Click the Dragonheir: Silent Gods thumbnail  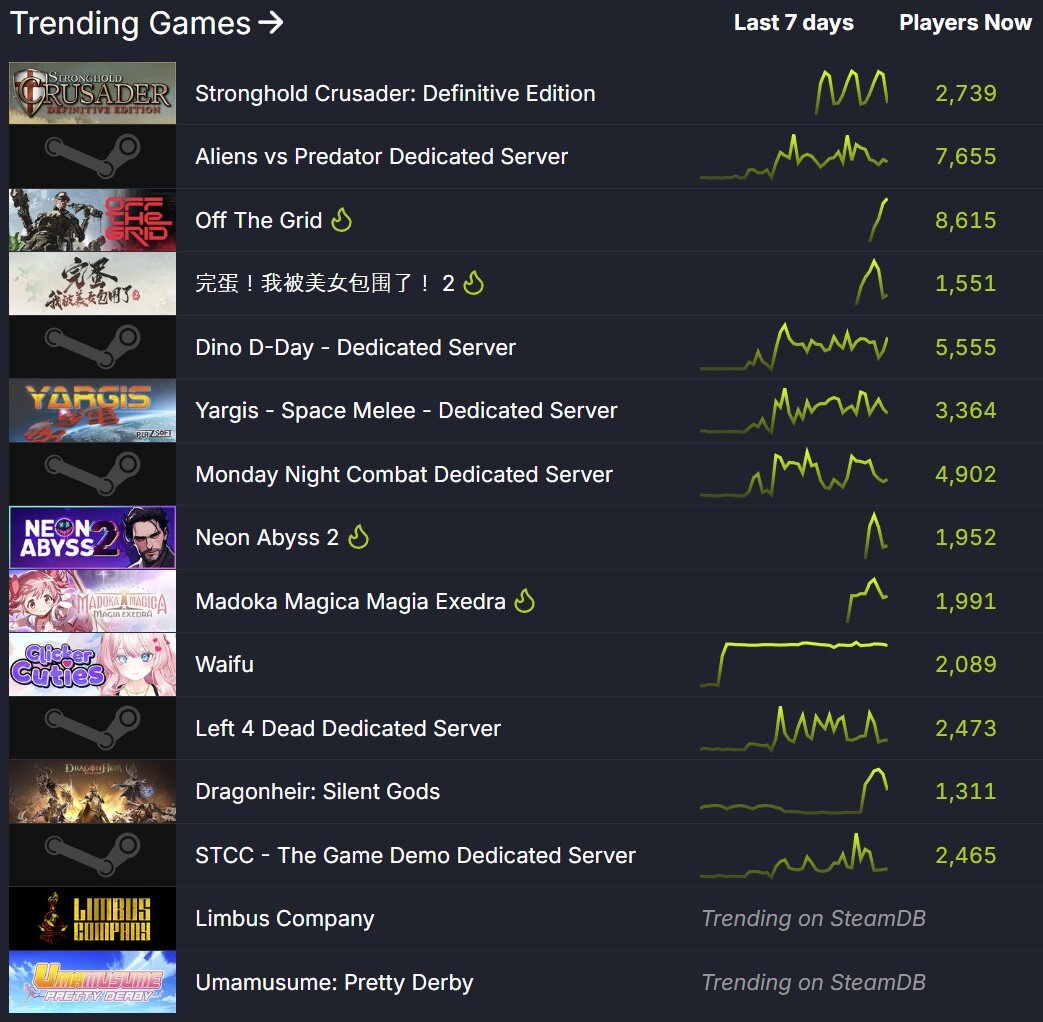point(92,792)
